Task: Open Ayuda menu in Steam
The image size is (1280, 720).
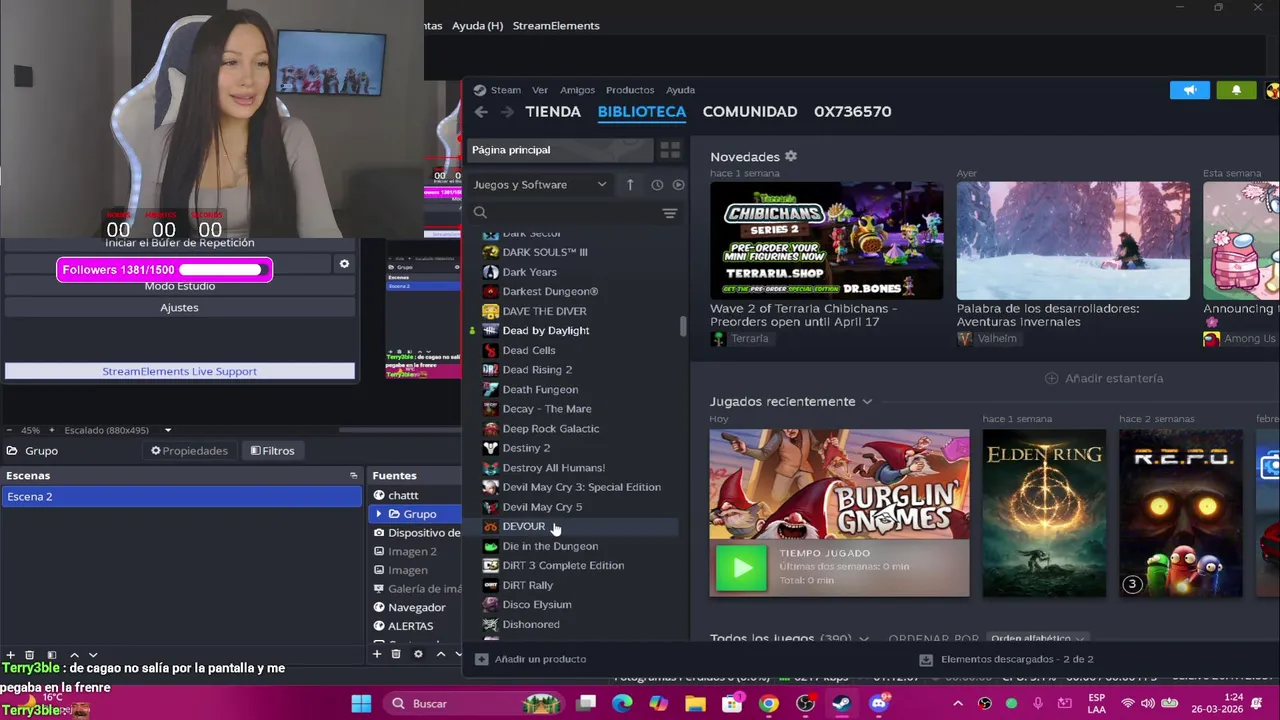Action: click(x=680, y=90)
